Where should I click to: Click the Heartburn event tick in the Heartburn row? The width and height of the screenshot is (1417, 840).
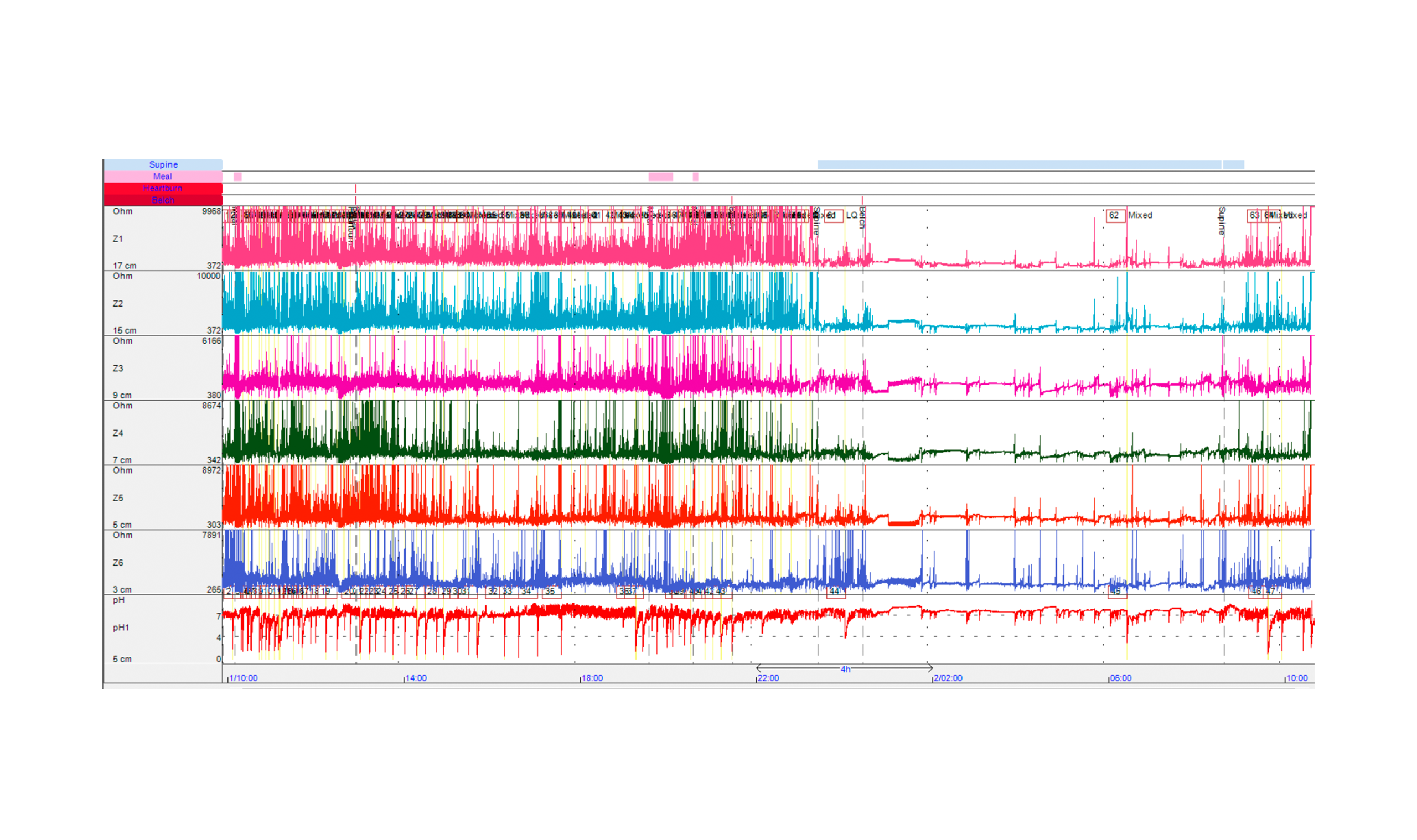pyautogui.click(x=355, y=189)
